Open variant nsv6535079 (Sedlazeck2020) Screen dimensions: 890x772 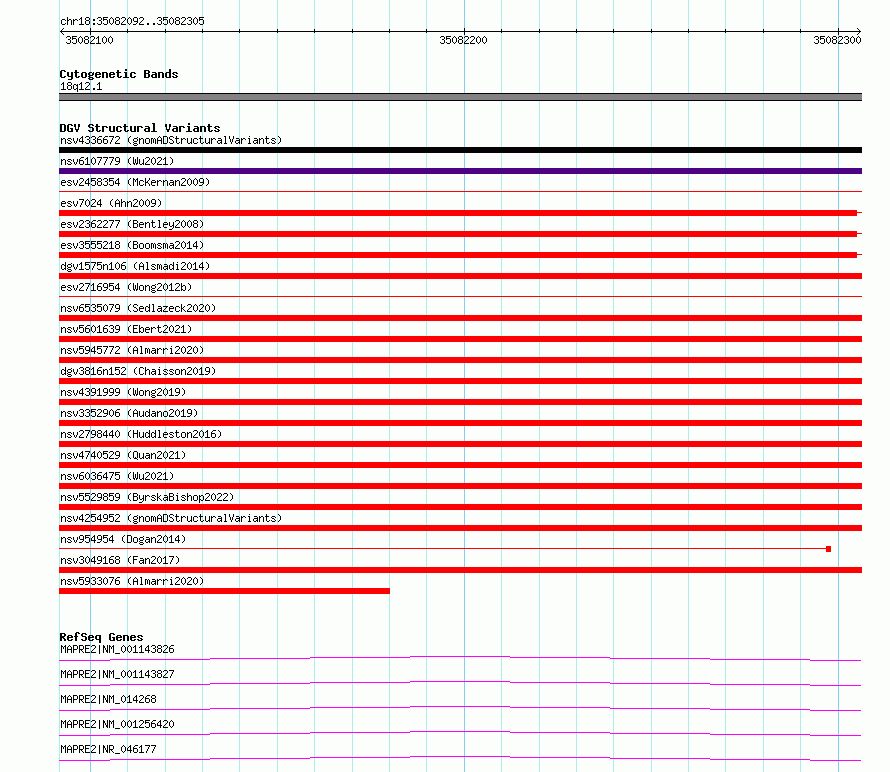pyautogui.click(x=138, y=308)
